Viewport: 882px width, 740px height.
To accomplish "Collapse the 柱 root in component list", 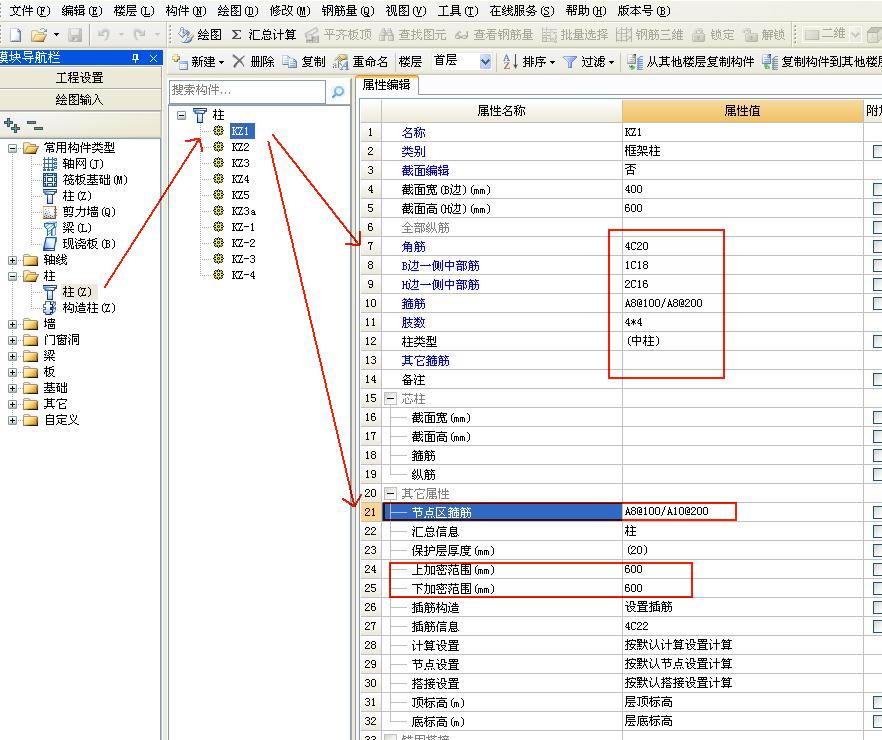I will coord(181,115).
